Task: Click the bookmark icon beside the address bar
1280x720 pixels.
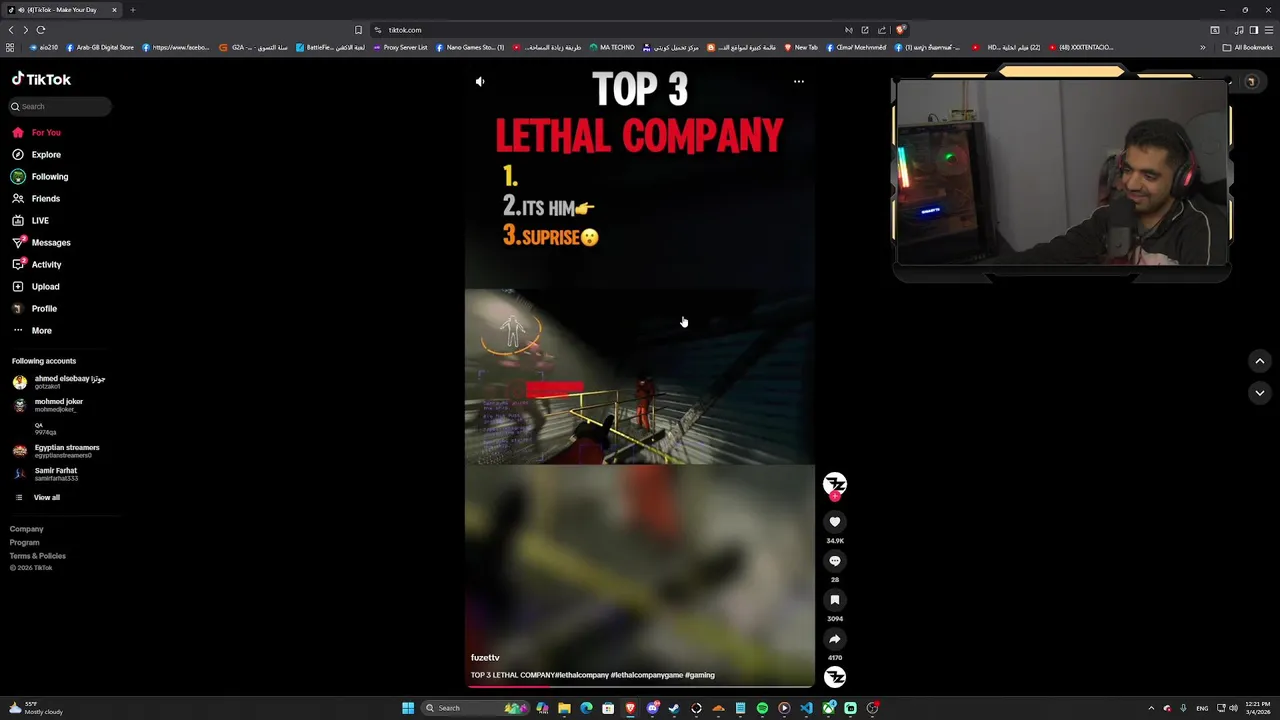Action: 358,30
